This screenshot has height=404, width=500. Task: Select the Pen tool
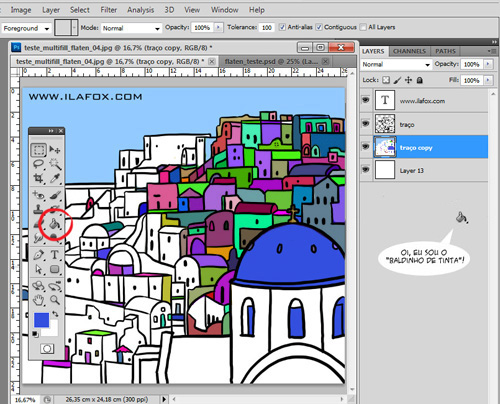click(39, 255)
